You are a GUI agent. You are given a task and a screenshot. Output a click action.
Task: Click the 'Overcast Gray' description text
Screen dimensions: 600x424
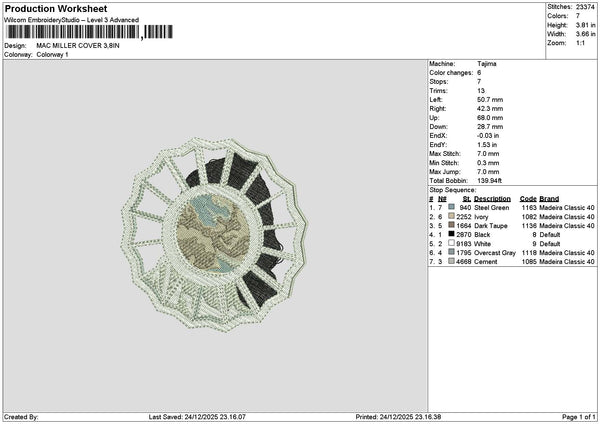(495, 253)
